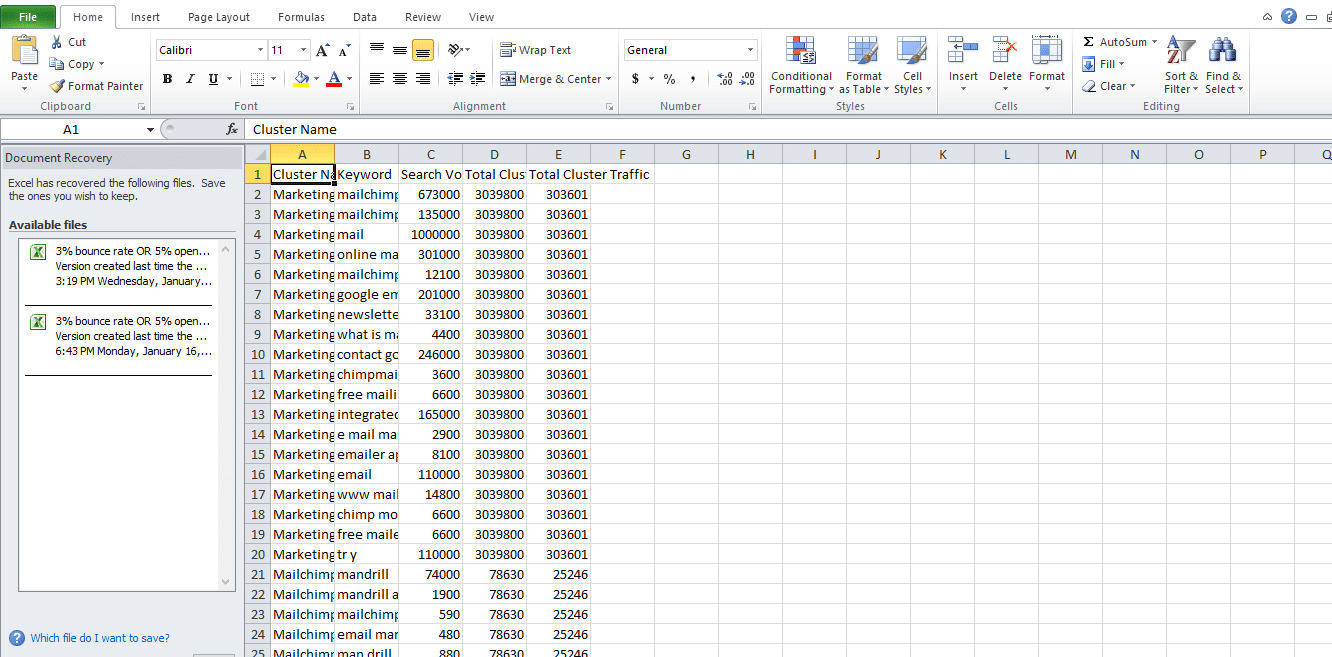Click the Increase Decimal icon

click(725, 79)
